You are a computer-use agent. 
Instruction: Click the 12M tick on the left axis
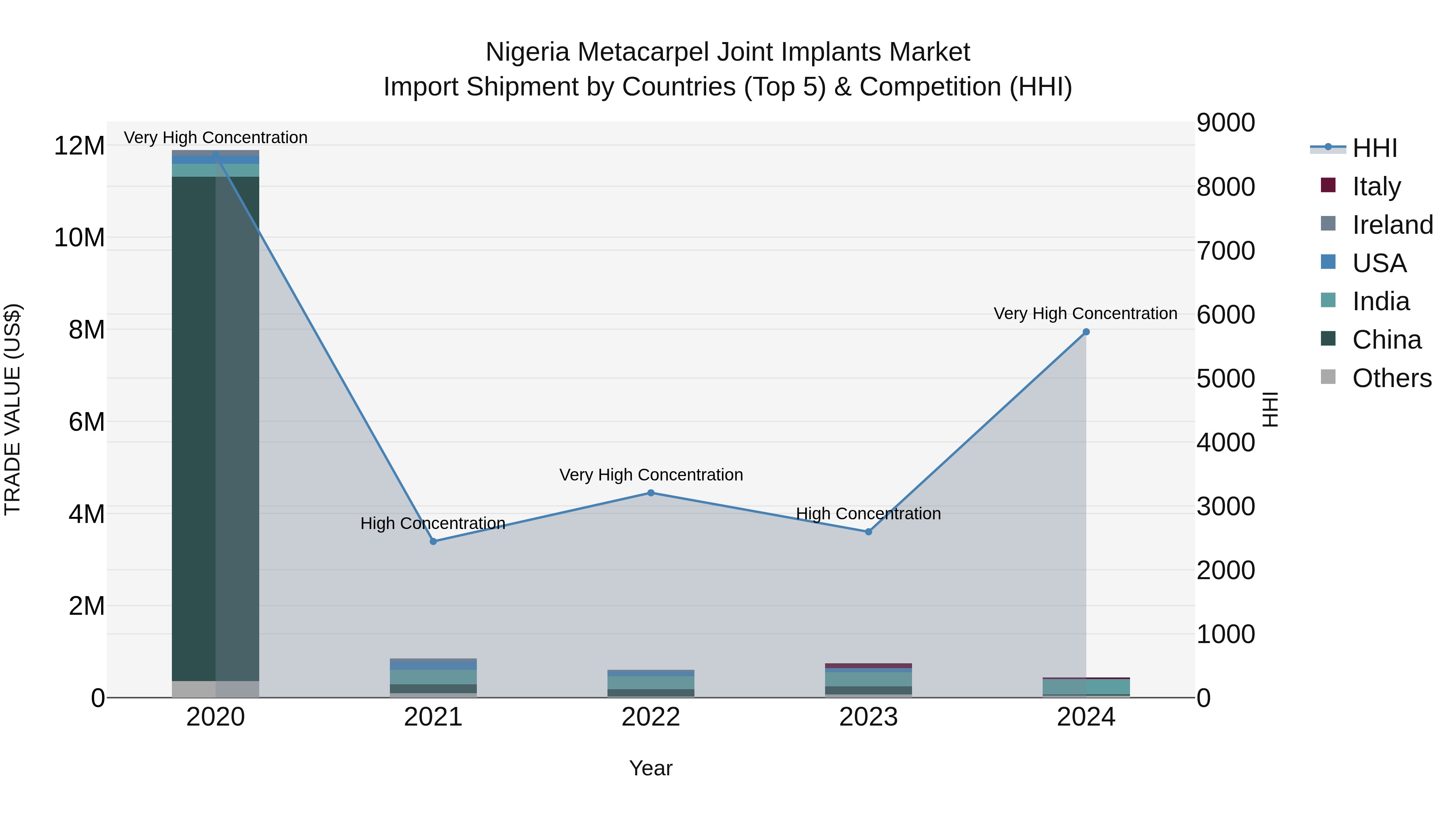click(79, 146)
